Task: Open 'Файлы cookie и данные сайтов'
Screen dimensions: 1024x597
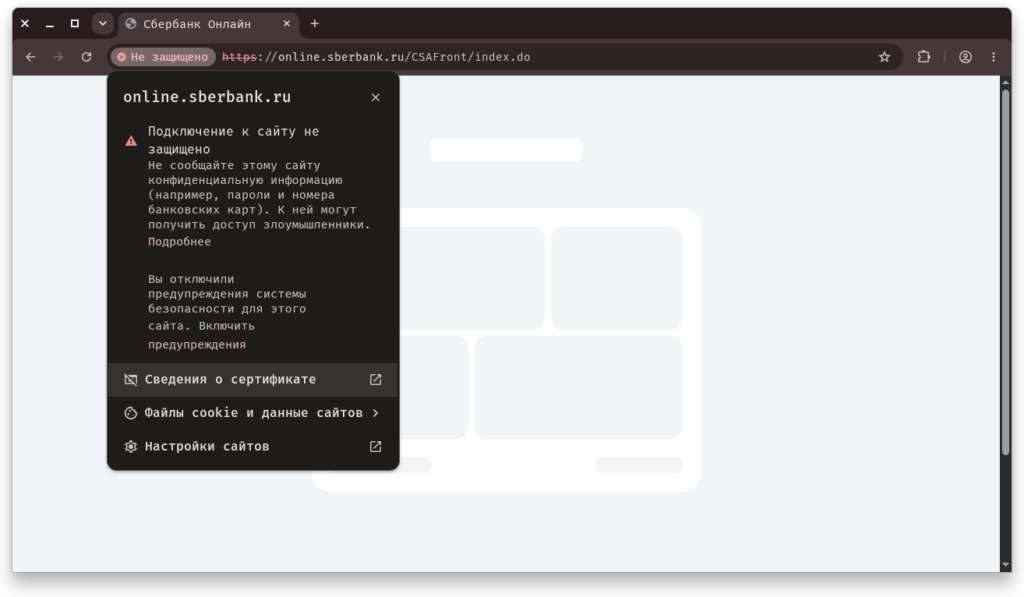Action: 253,413
